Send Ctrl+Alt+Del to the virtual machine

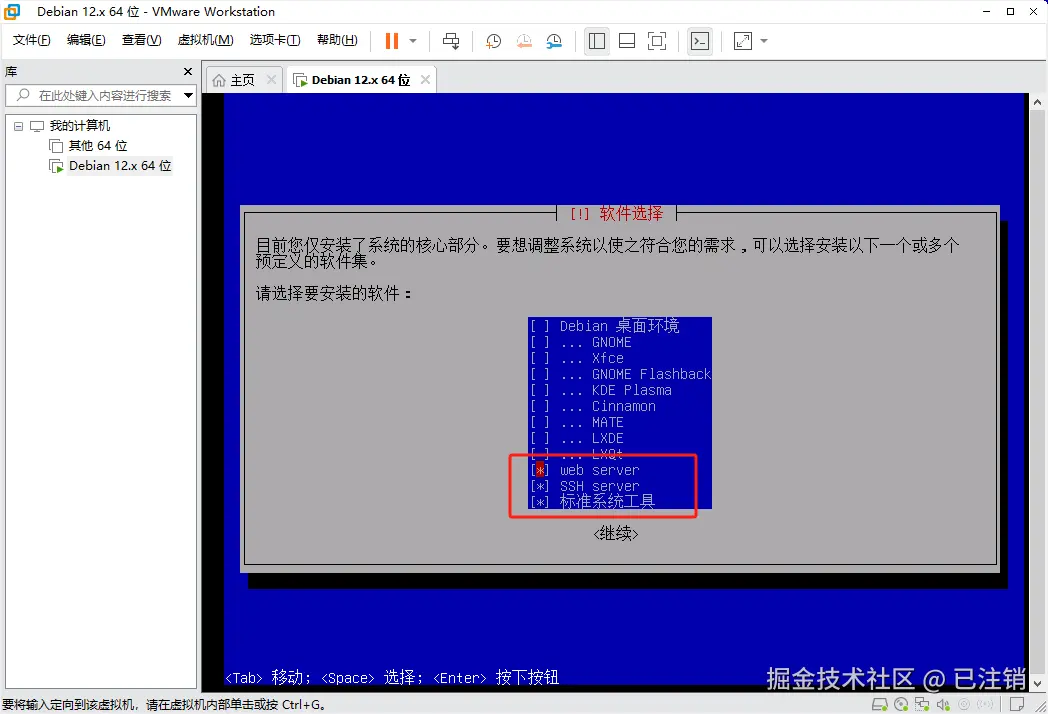(x=451, y=41)
